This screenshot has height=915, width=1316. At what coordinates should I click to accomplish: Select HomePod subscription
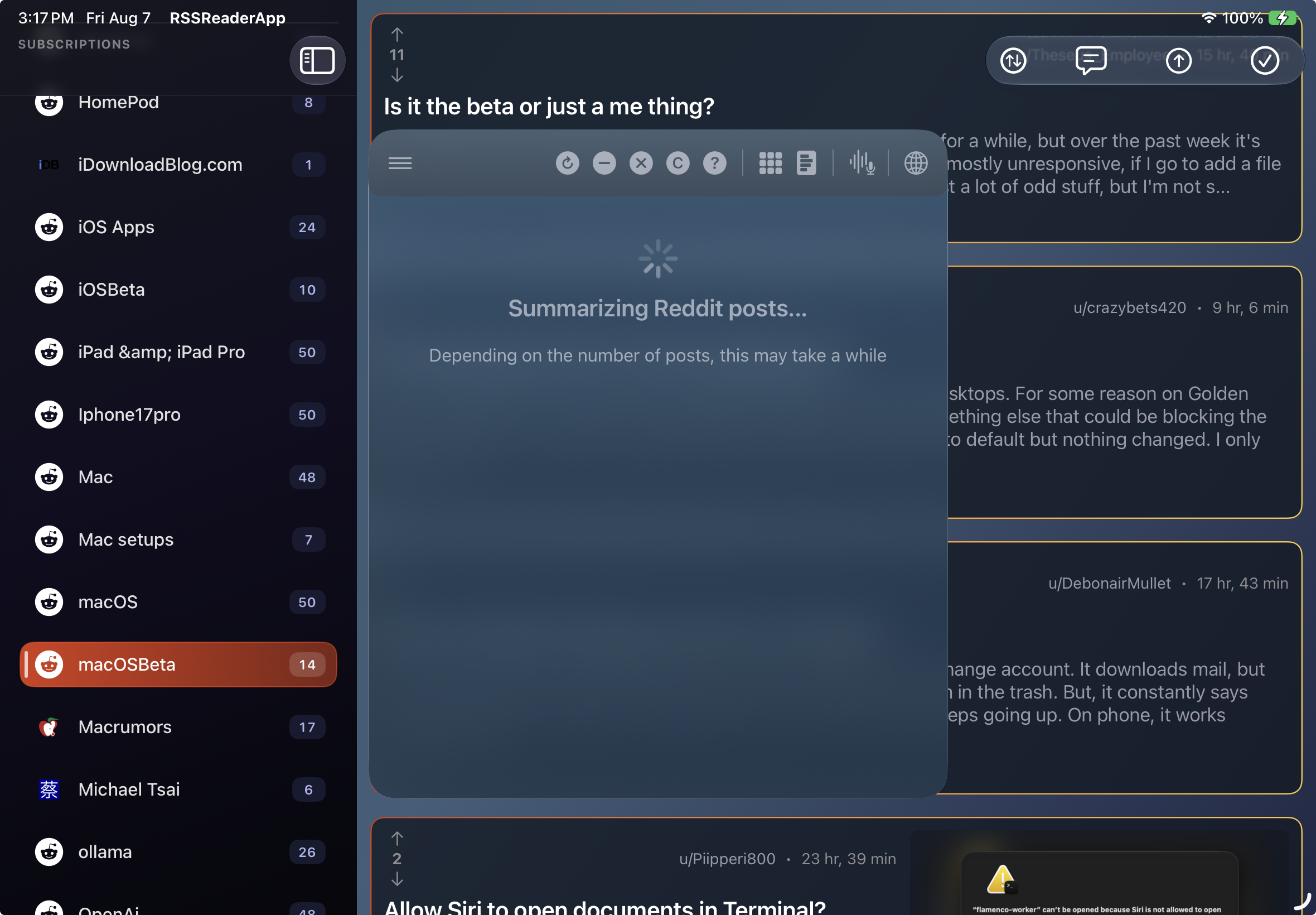[178, 103]
